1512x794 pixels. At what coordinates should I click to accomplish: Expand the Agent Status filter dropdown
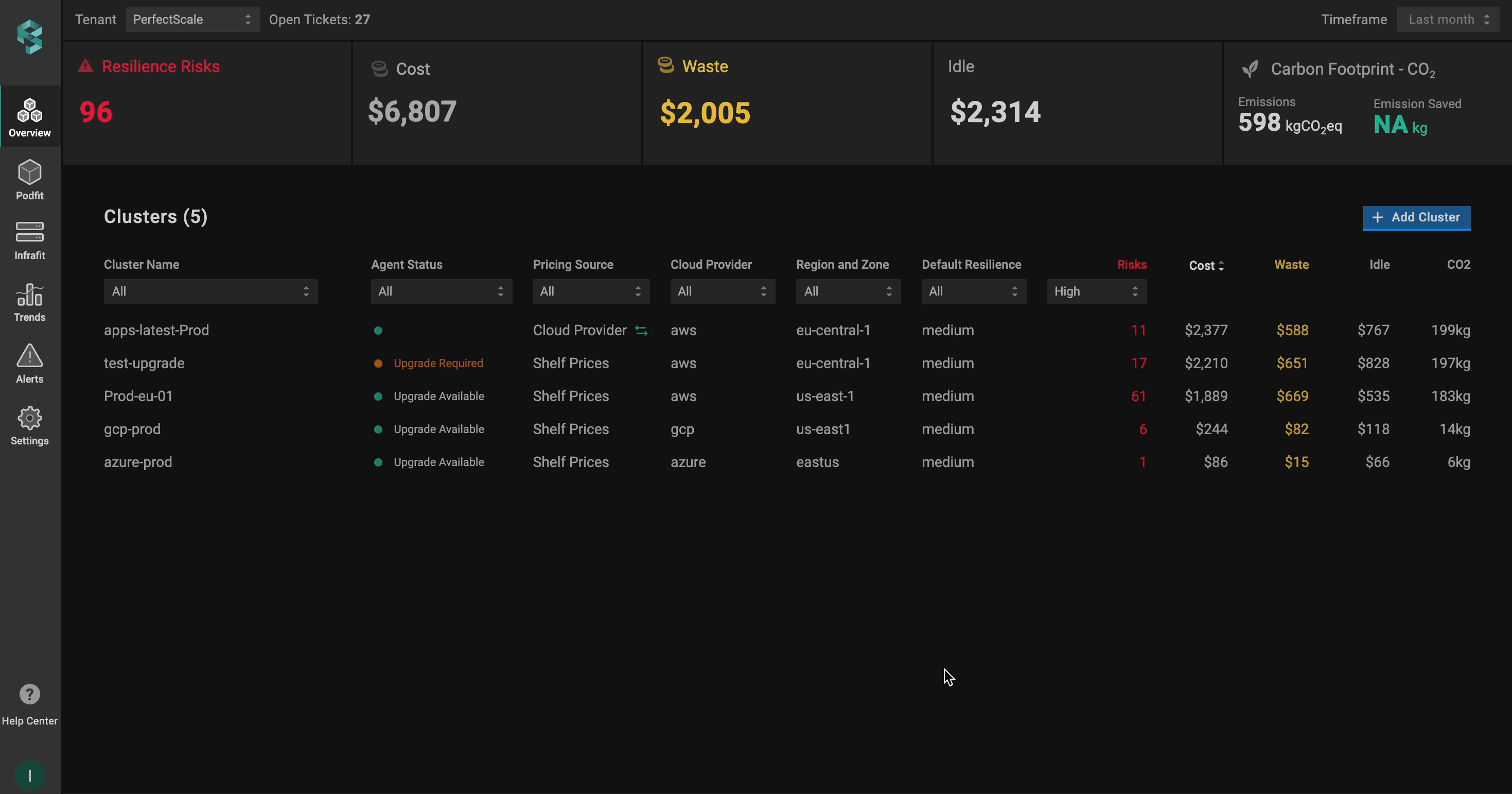(441, 291)
